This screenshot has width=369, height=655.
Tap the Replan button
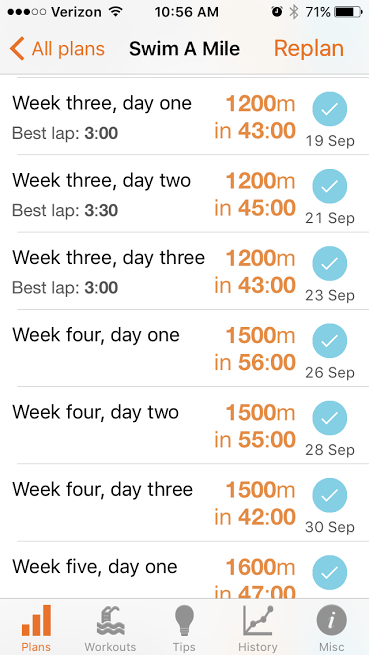pos(309,48)
